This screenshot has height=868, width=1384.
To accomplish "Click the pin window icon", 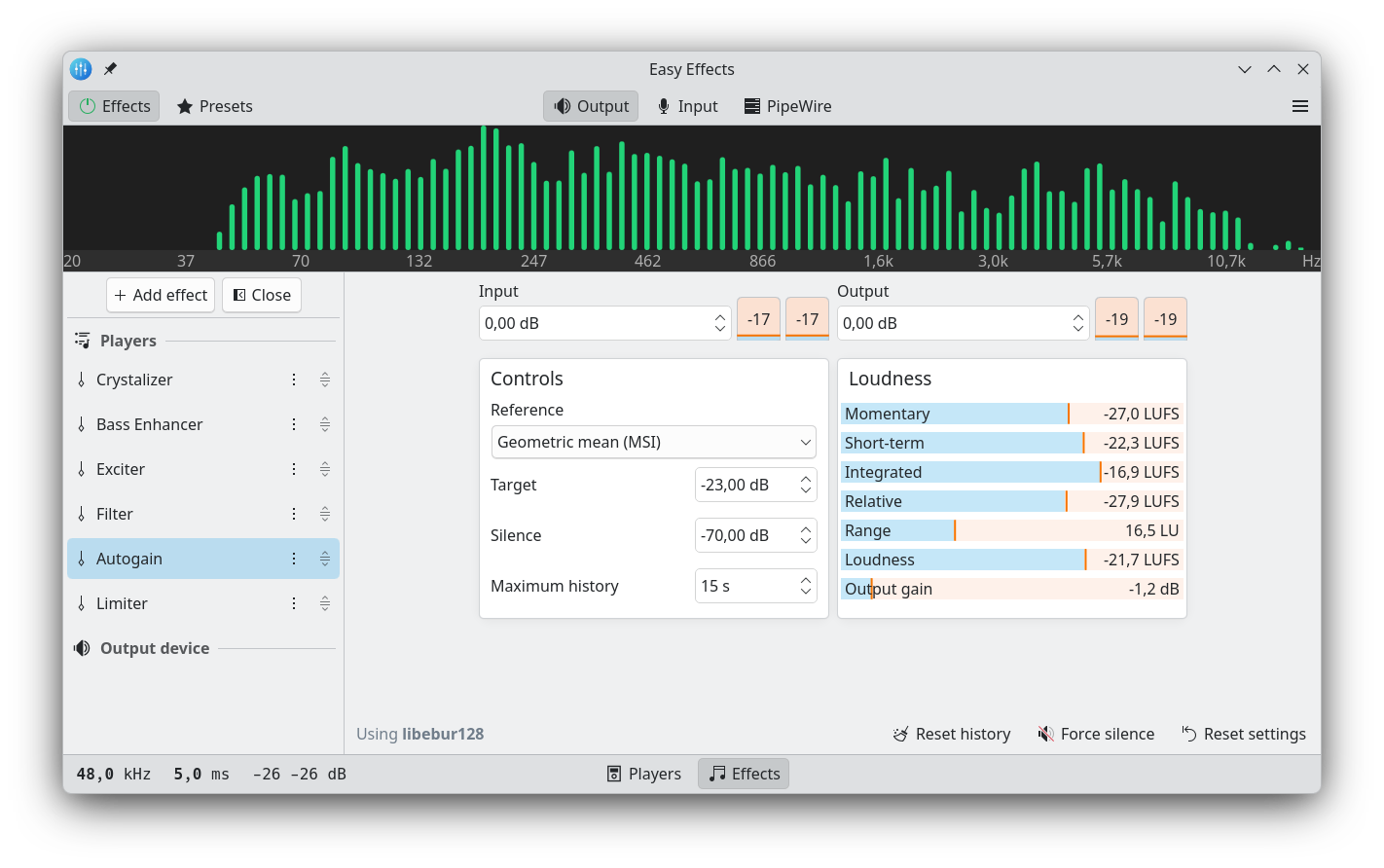I will point(110,69).
